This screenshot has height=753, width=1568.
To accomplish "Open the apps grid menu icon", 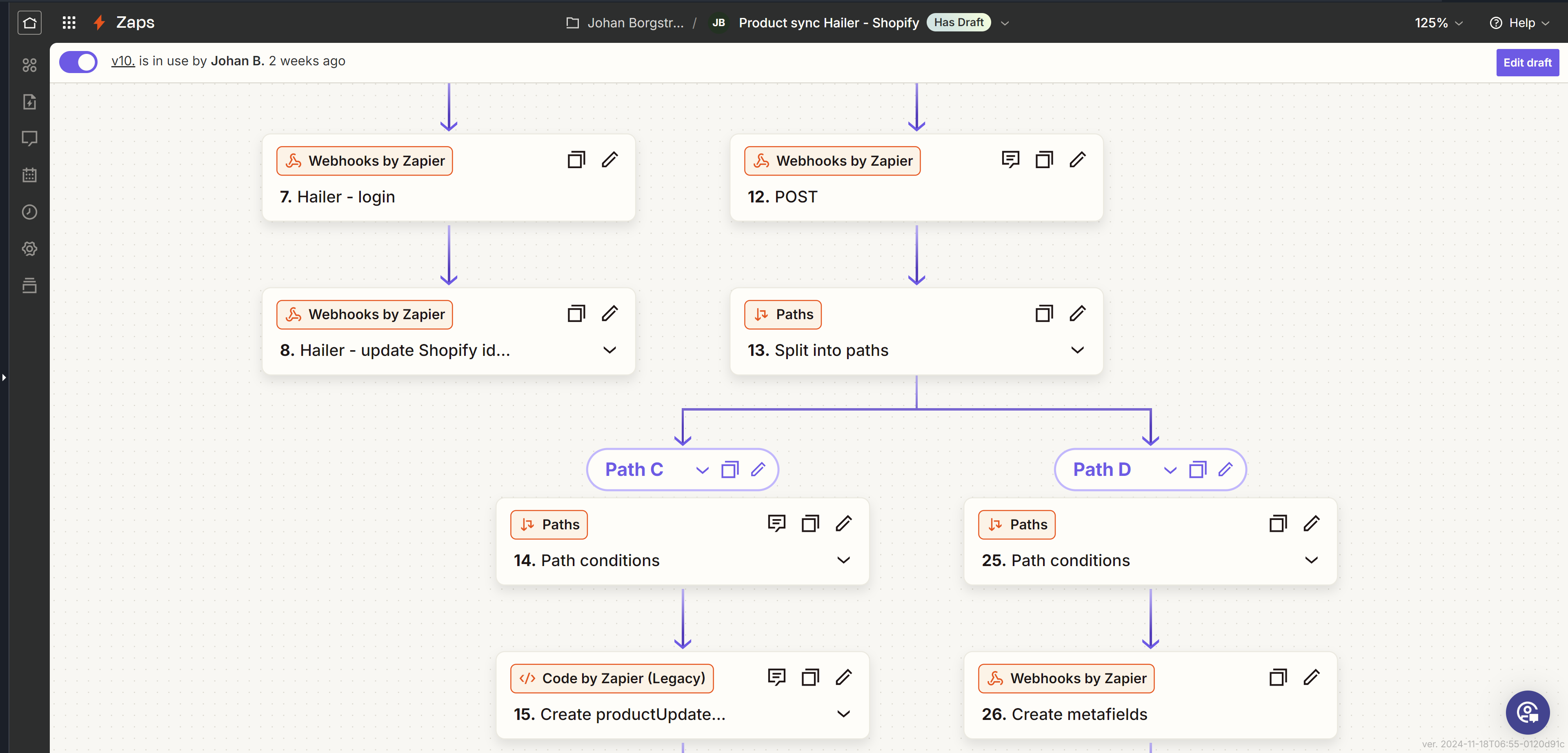I will pos(69,22).
